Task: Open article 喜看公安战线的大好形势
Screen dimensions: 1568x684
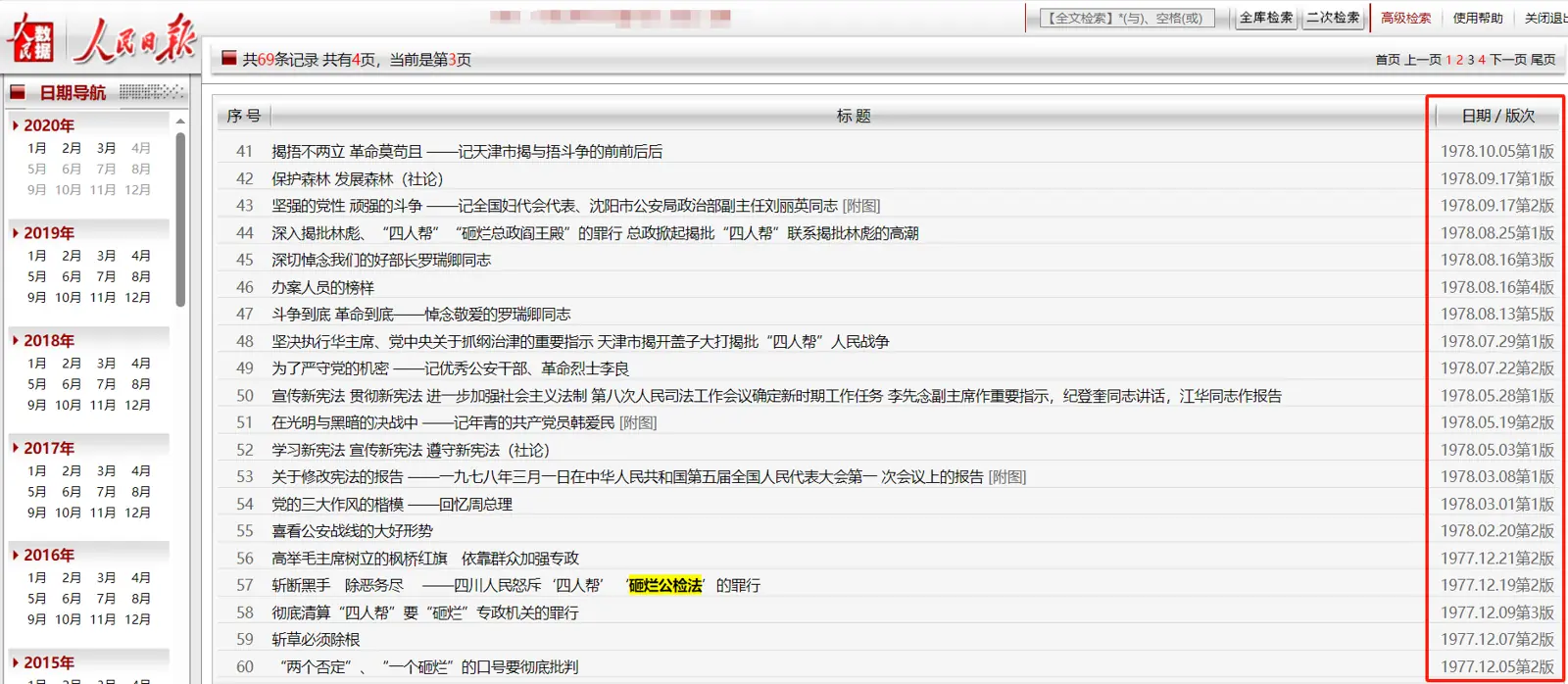Action: [352, 531]
